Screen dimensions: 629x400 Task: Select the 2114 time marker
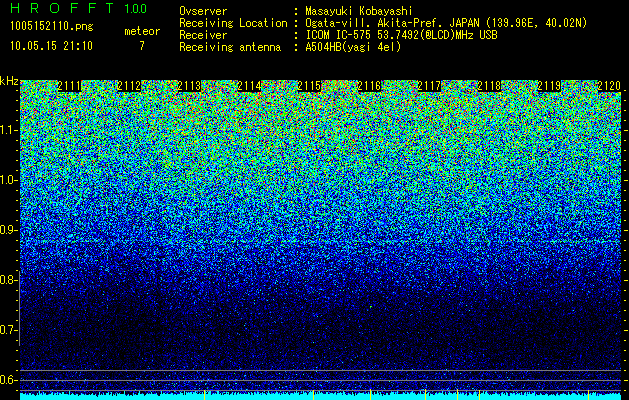pos(249,86)
